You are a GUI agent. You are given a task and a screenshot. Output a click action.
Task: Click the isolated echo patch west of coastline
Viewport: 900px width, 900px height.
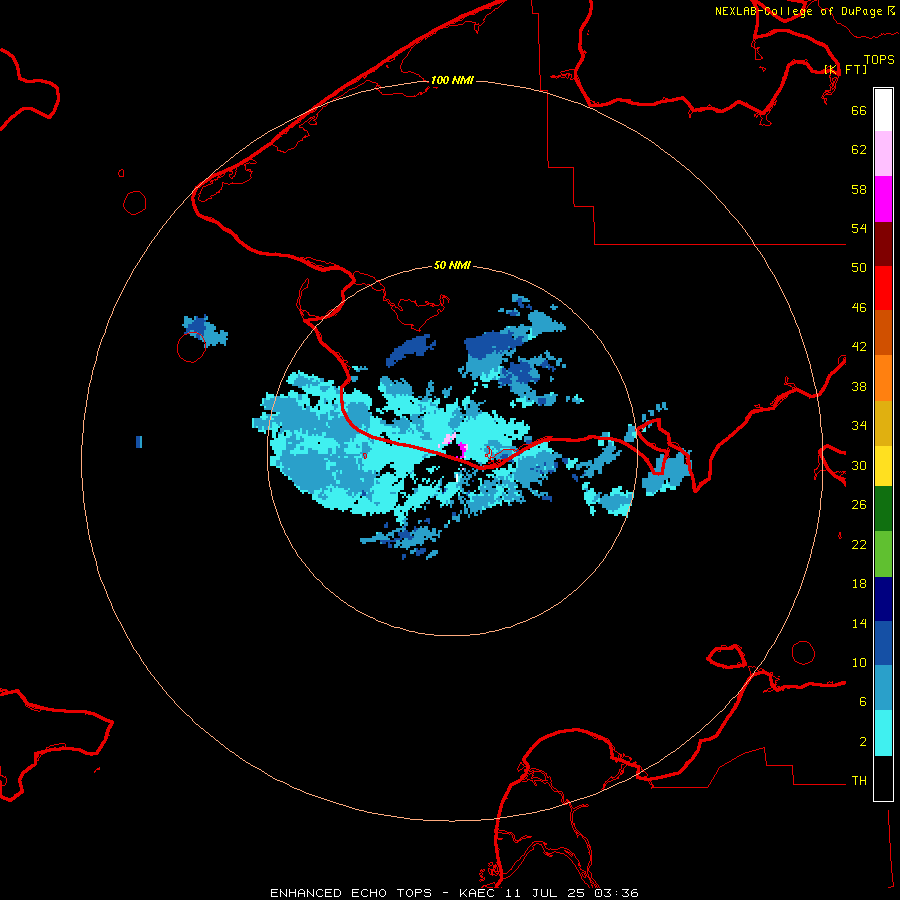[x=205, y=331]
